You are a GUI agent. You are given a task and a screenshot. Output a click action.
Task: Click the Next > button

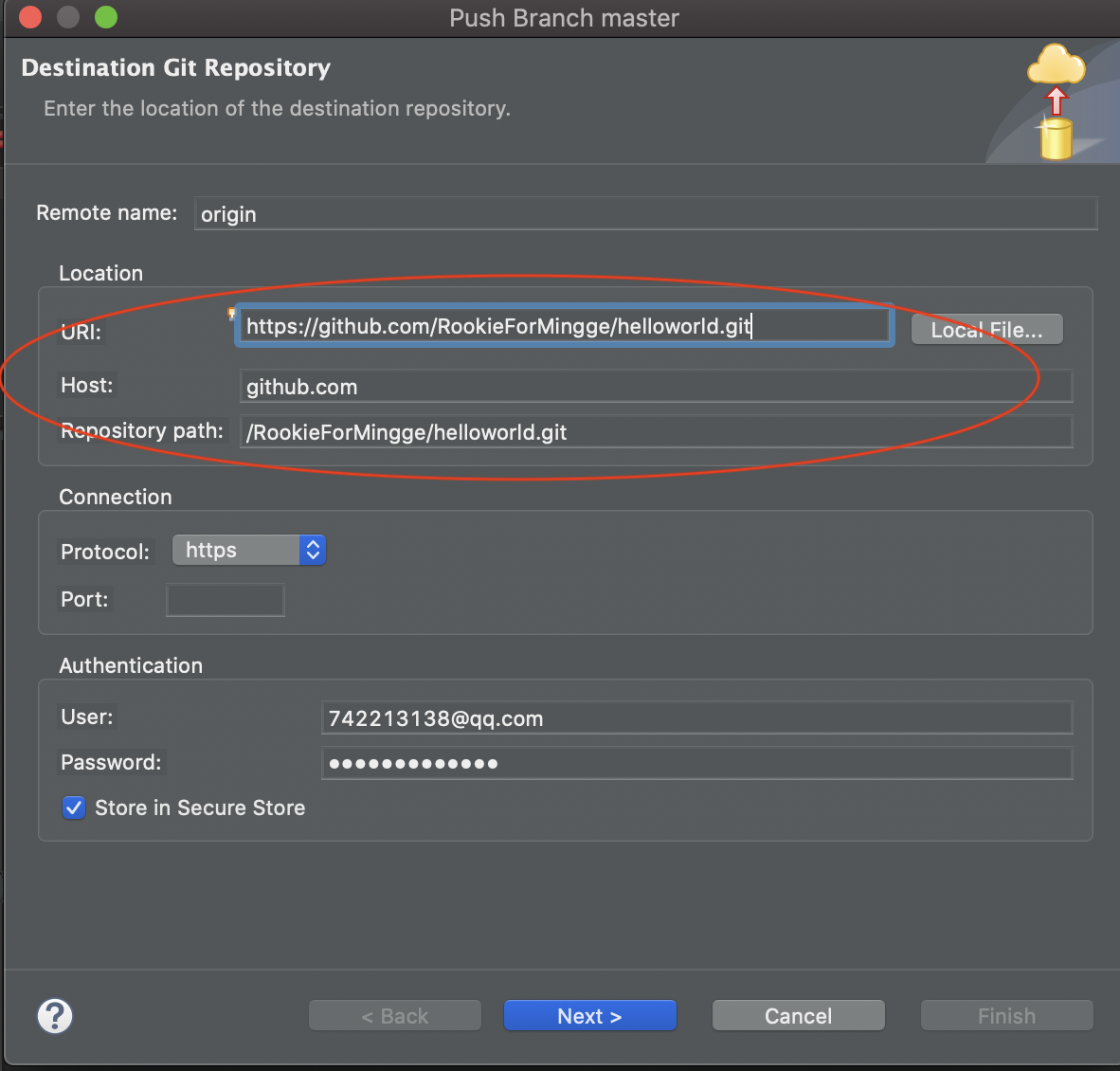(590, 1015)
